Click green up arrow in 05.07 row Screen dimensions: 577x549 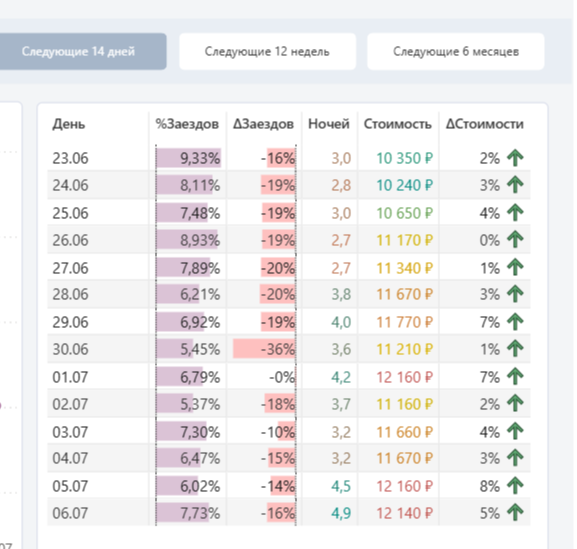(515, 486)
